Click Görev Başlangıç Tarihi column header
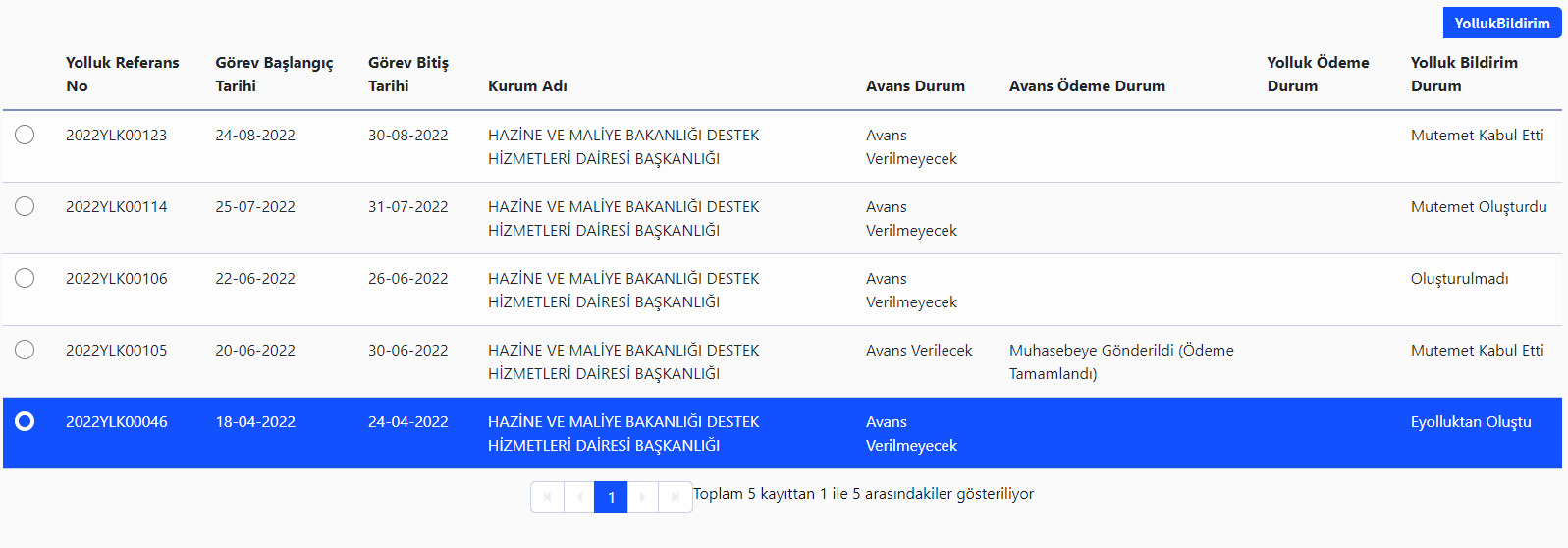Image resolution: width=1568 pixels, height=548 pixels. pos(274,74)
